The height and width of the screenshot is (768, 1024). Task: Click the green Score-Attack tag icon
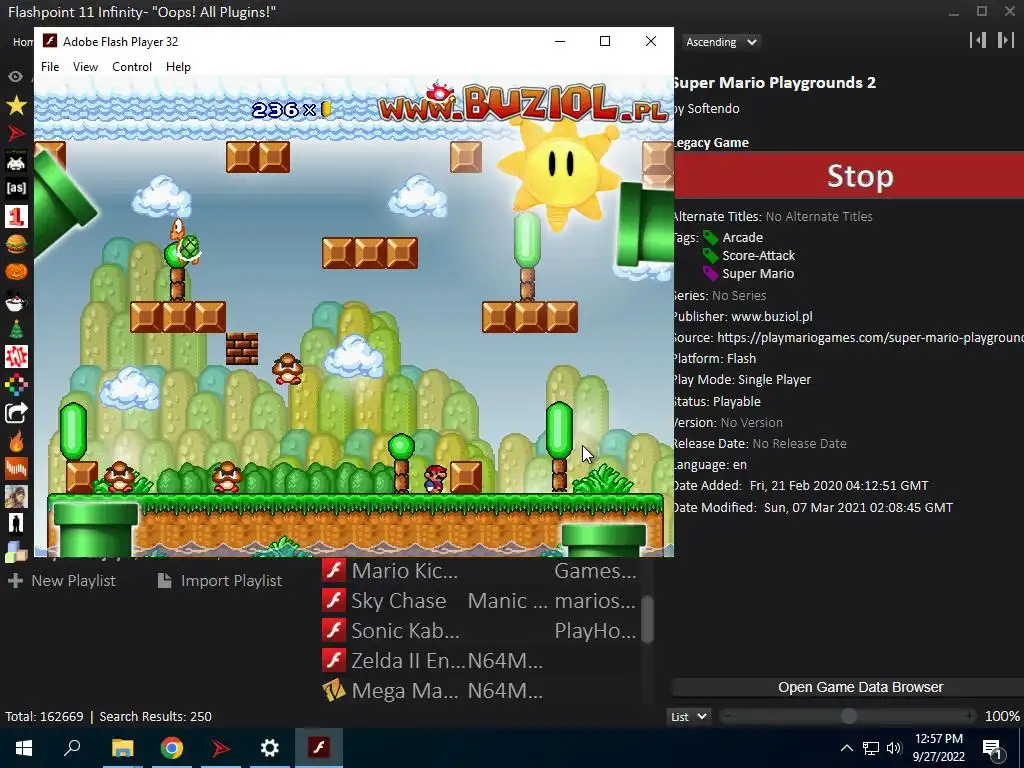pos(710,256)
